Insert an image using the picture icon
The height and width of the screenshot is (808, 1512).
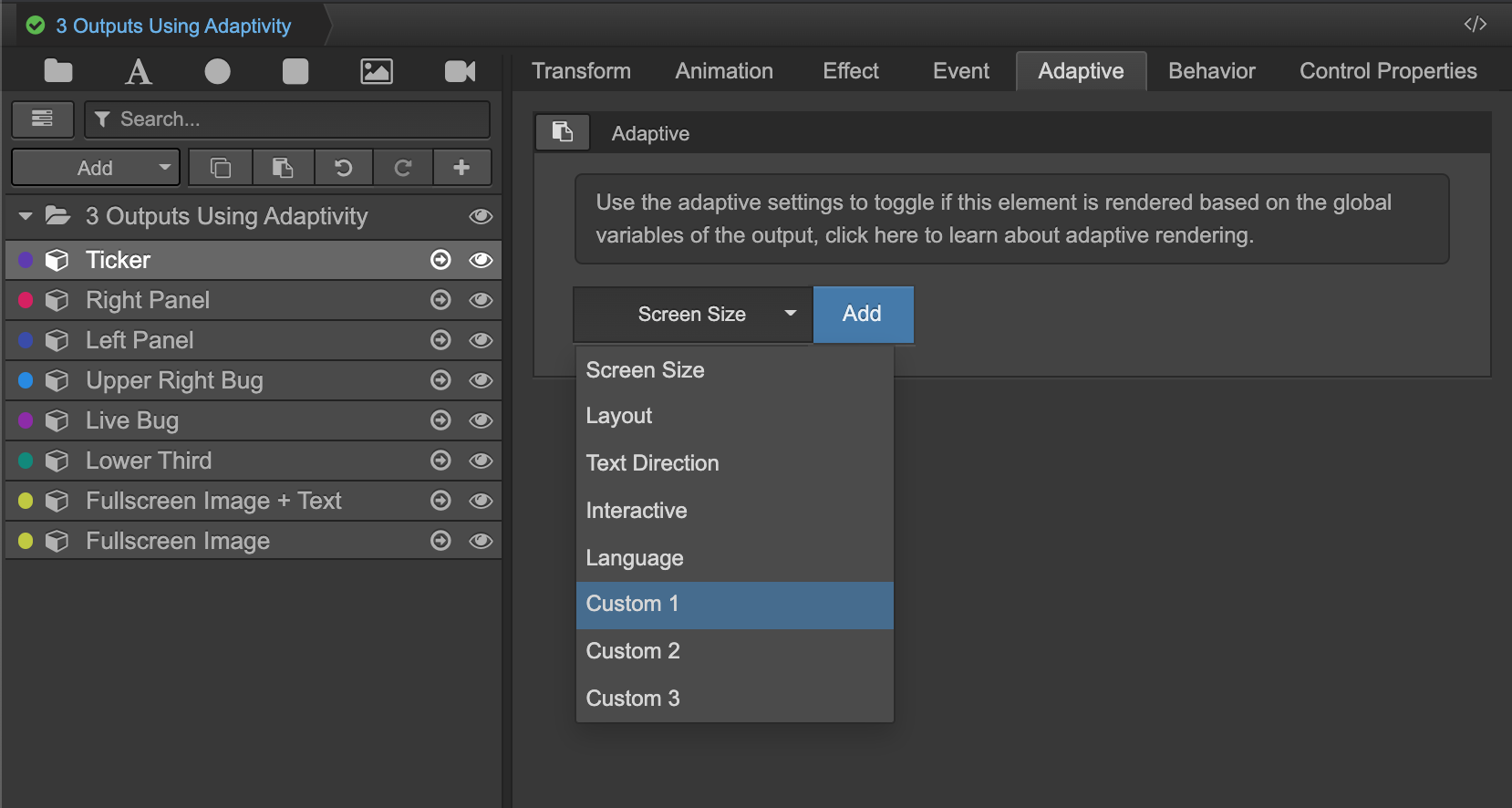tap(376, 71)
